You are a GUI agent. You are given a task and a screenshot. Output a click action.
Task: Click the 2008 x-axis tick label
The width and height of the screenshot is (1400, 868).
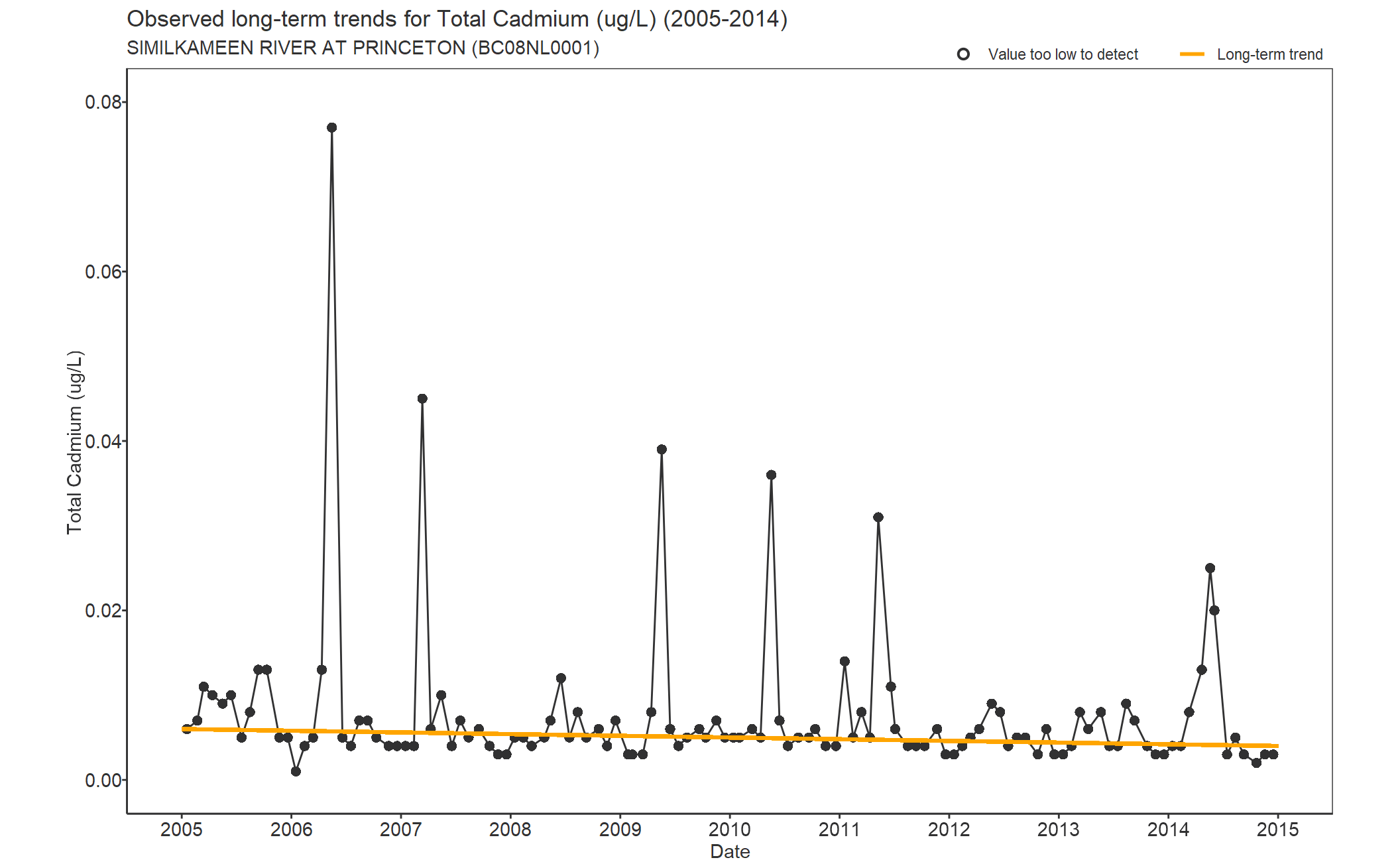point(510,830)
